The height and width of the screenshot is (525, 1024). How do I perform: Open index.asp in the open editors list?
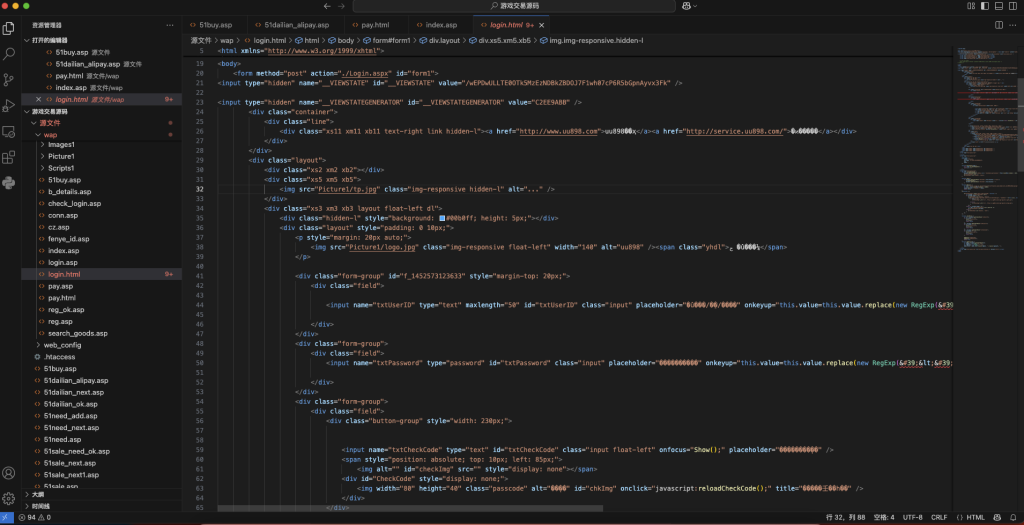pyautogui.click(x=71, y=88)
